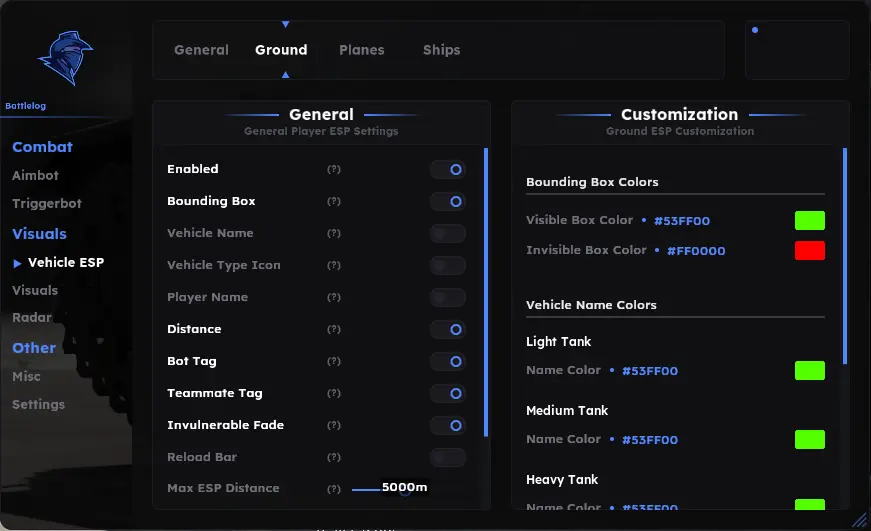Viewport: 871px width, 531px height.
Task: Open Settings from the sidebar
Action: point(38,404)
